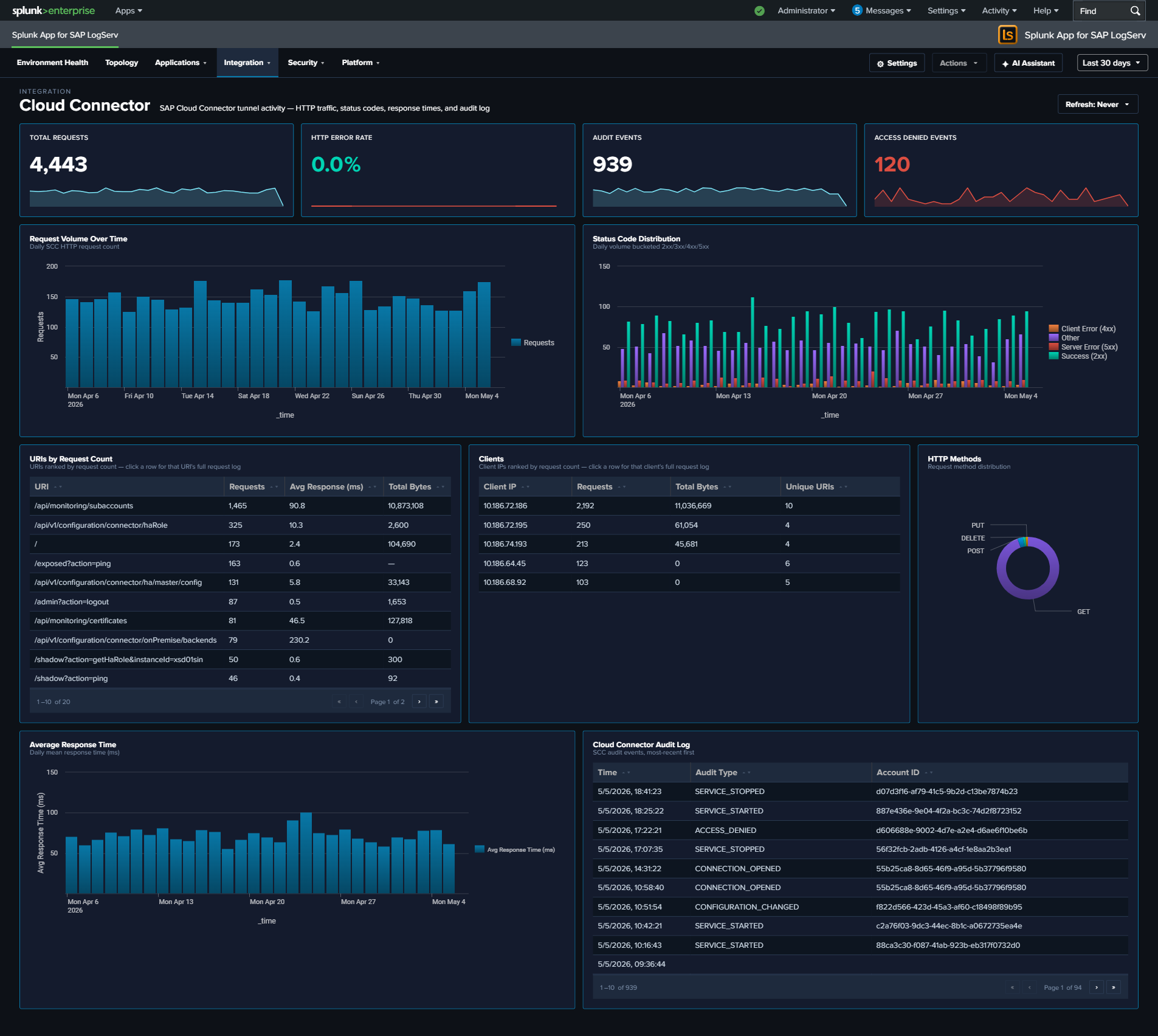
Task: Open client 10.186.72.186 request log
Action: (689, 506)
